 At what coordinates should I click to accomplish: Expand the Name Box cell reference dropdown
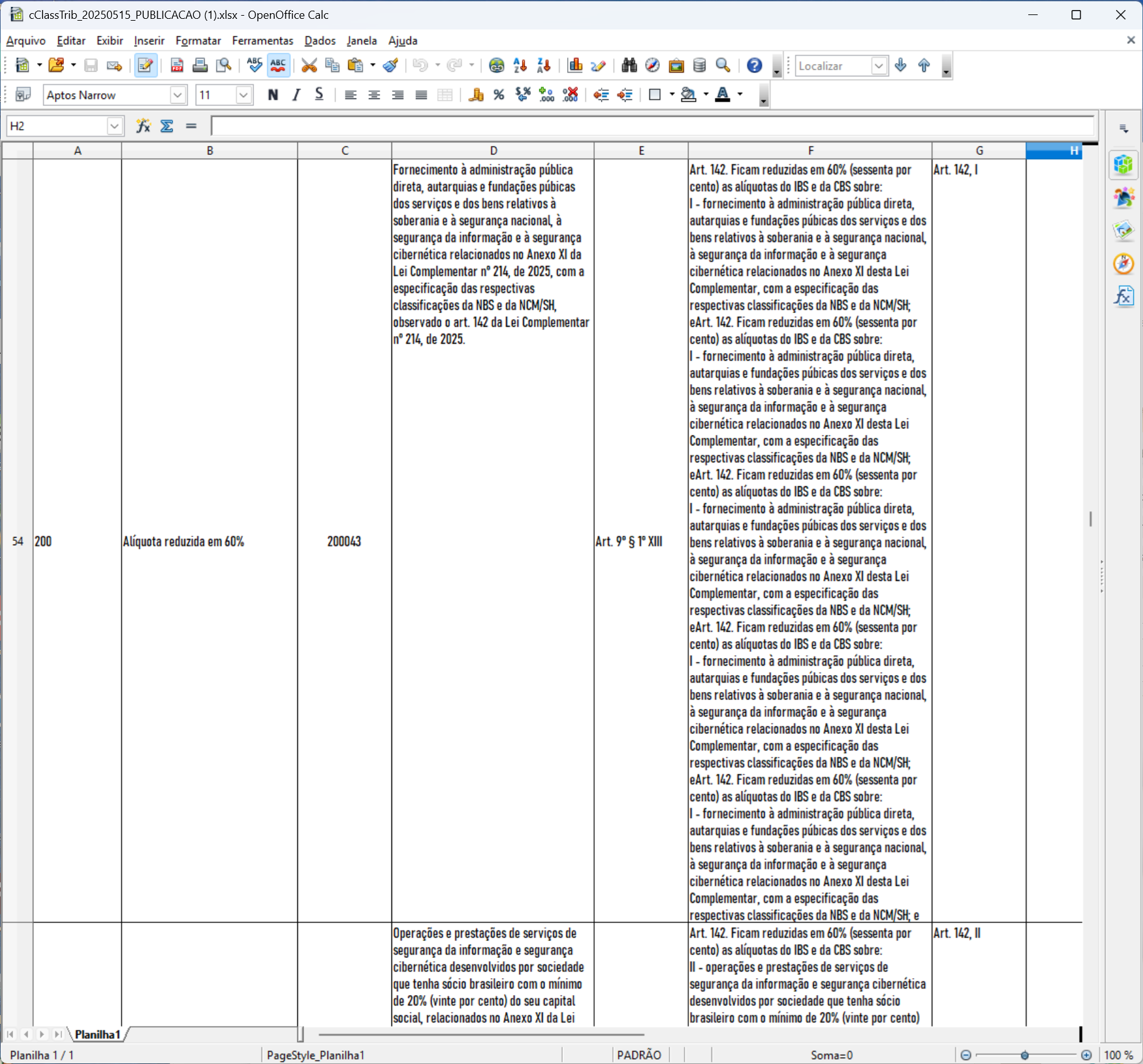[114, 126]
